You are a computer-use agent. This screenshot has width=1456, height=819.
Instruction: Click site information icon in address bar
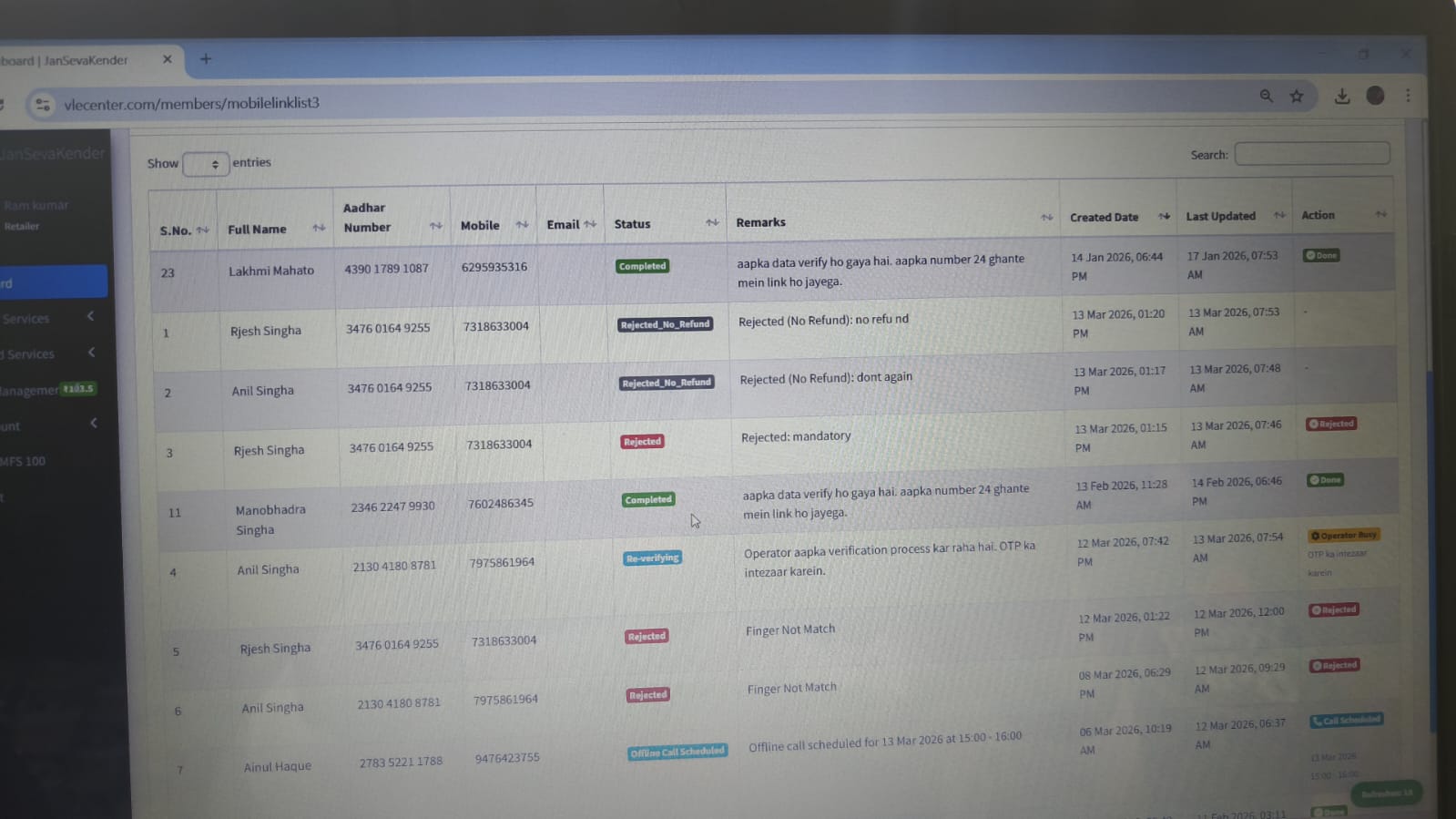click(x=43, y=105)
